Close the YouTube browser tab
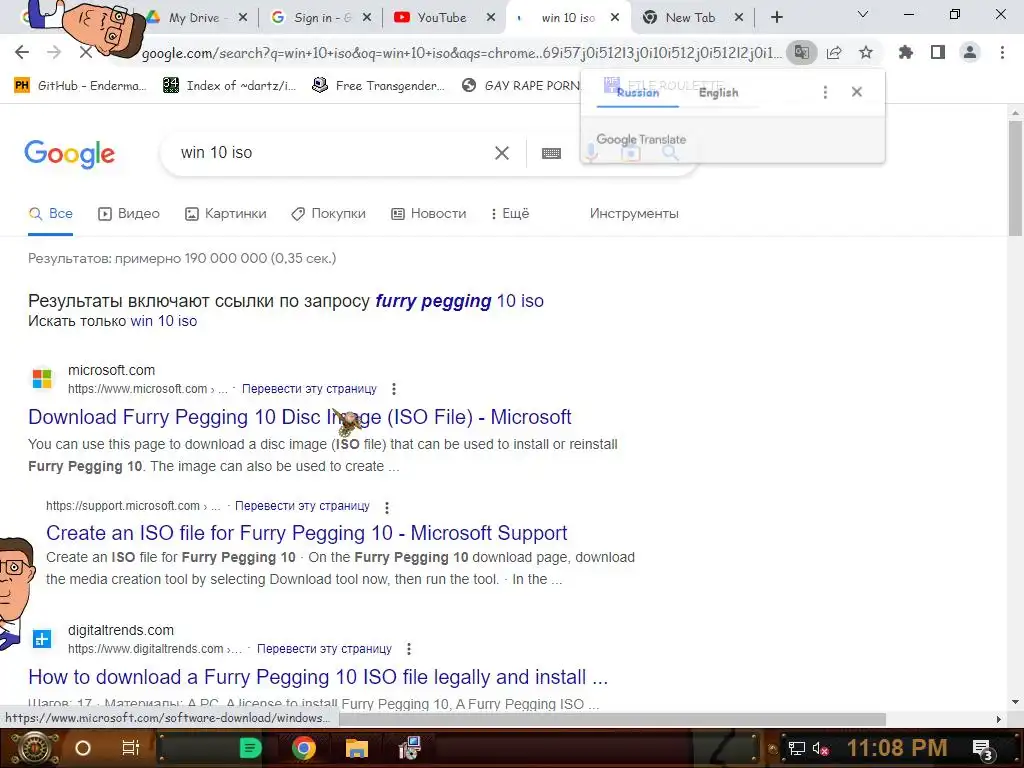1024x768 pixels. pyautogui.click(x=491, y=18)
